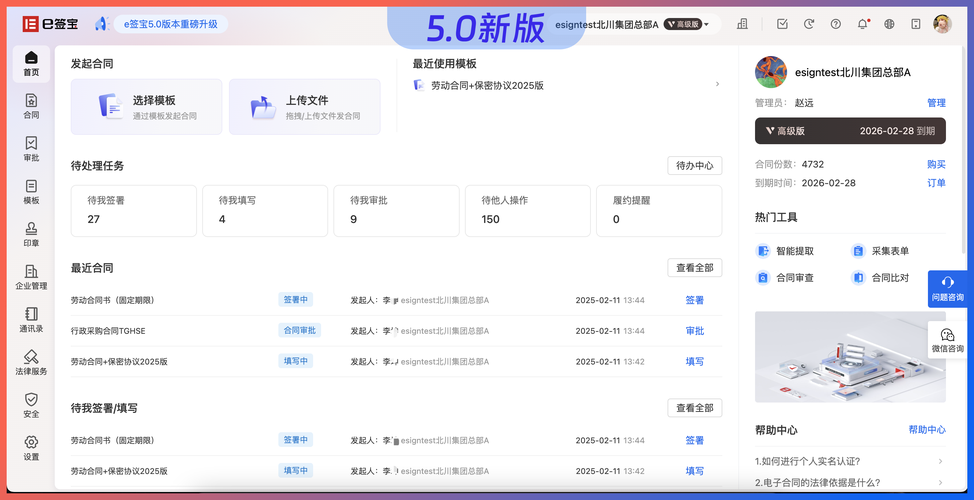Open the 安全 security sidebar item
The image size is (974, 500).
(31, 406)
